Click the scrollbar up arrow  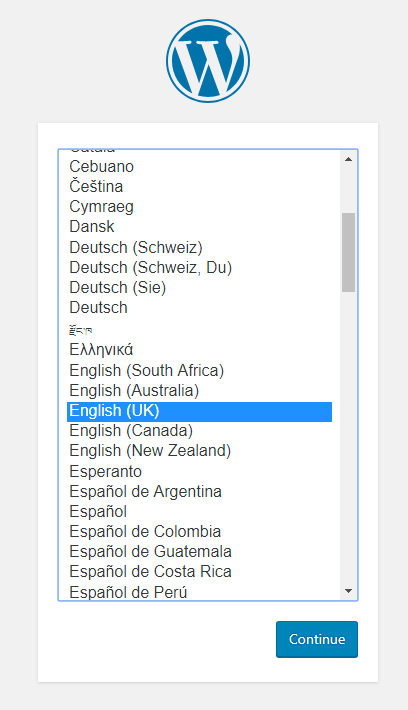(x=348, y=159)
